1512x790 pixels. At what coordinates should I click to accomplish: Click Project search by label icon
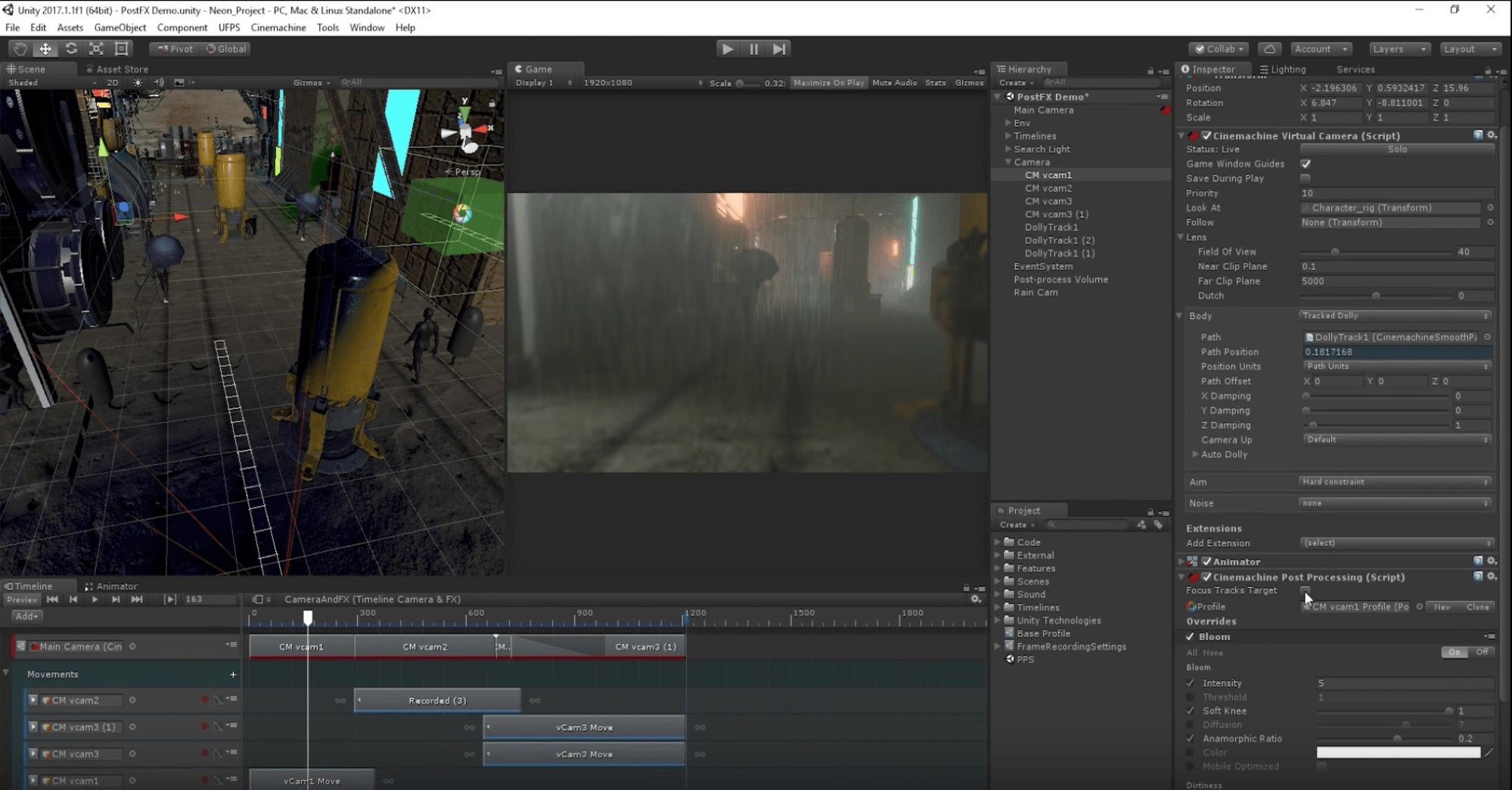1158,525
